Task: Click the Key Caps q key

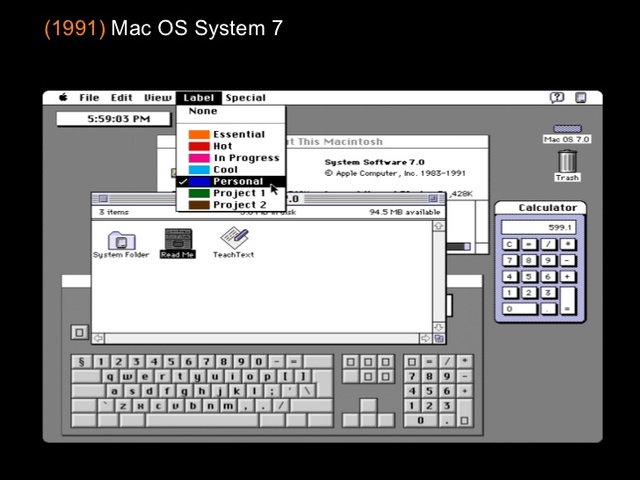Action: 110,376
